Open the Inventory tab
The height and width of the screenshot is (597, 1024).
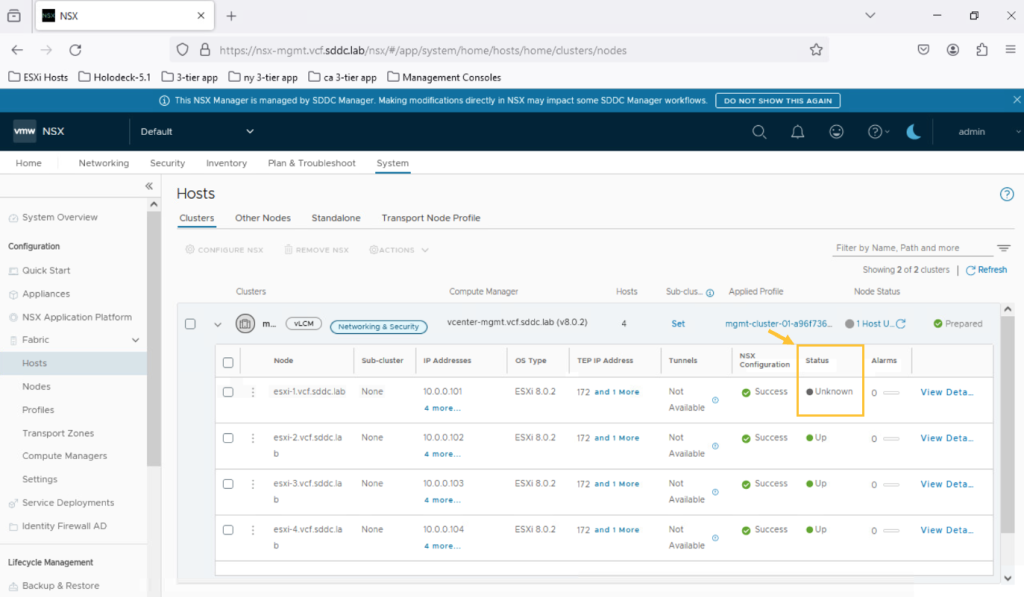(x=226, y=163)
